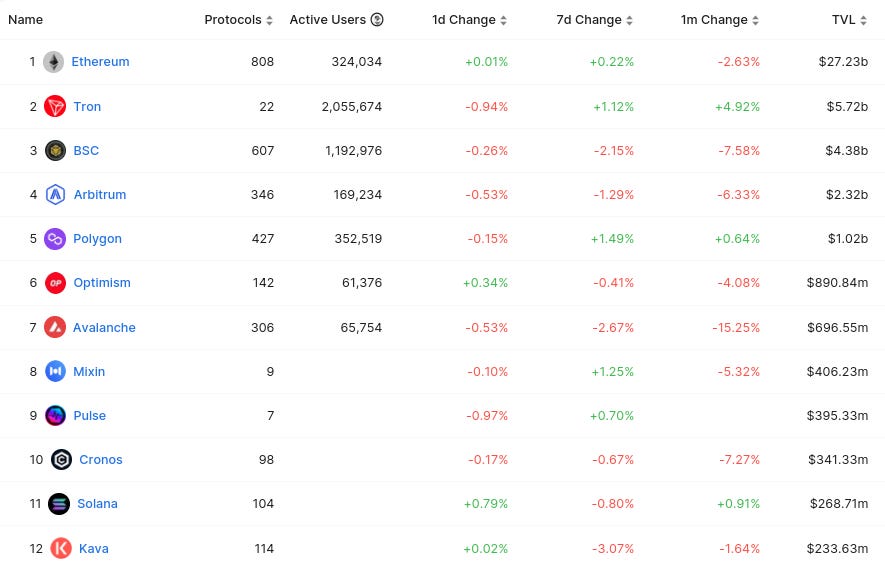This screenshot has height=570, width=885.
Task: Select Cronos TVL value $341.33m
Action: pos(838,460)
